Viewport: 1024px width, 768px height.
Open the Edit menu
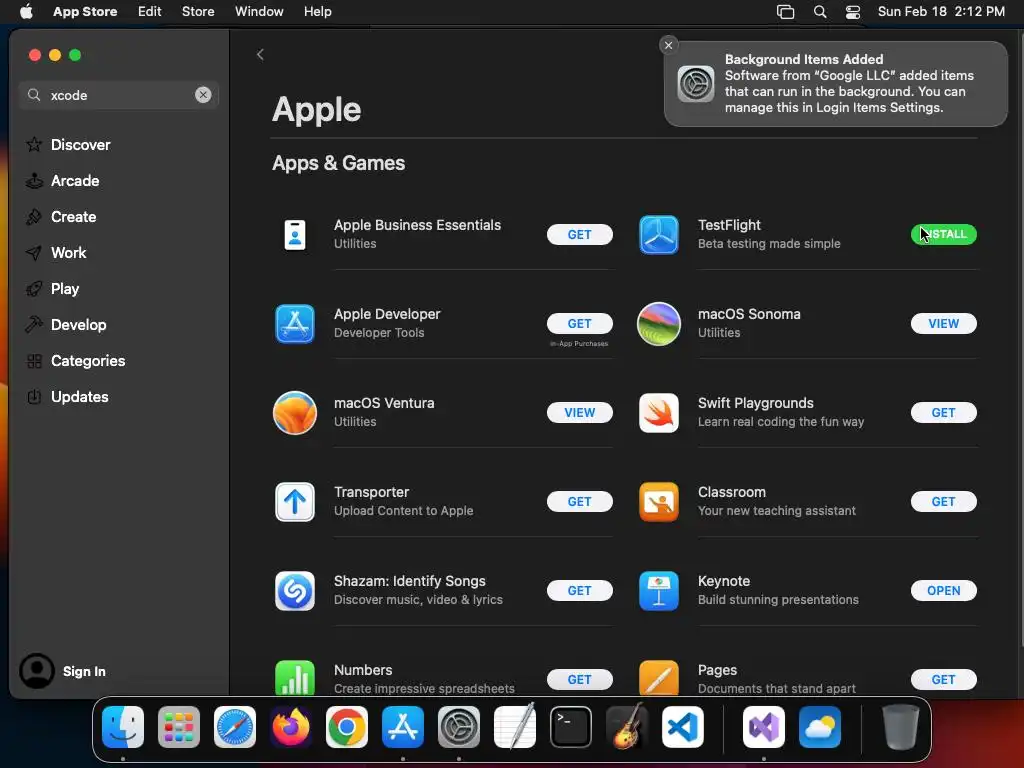coord(150,11)
